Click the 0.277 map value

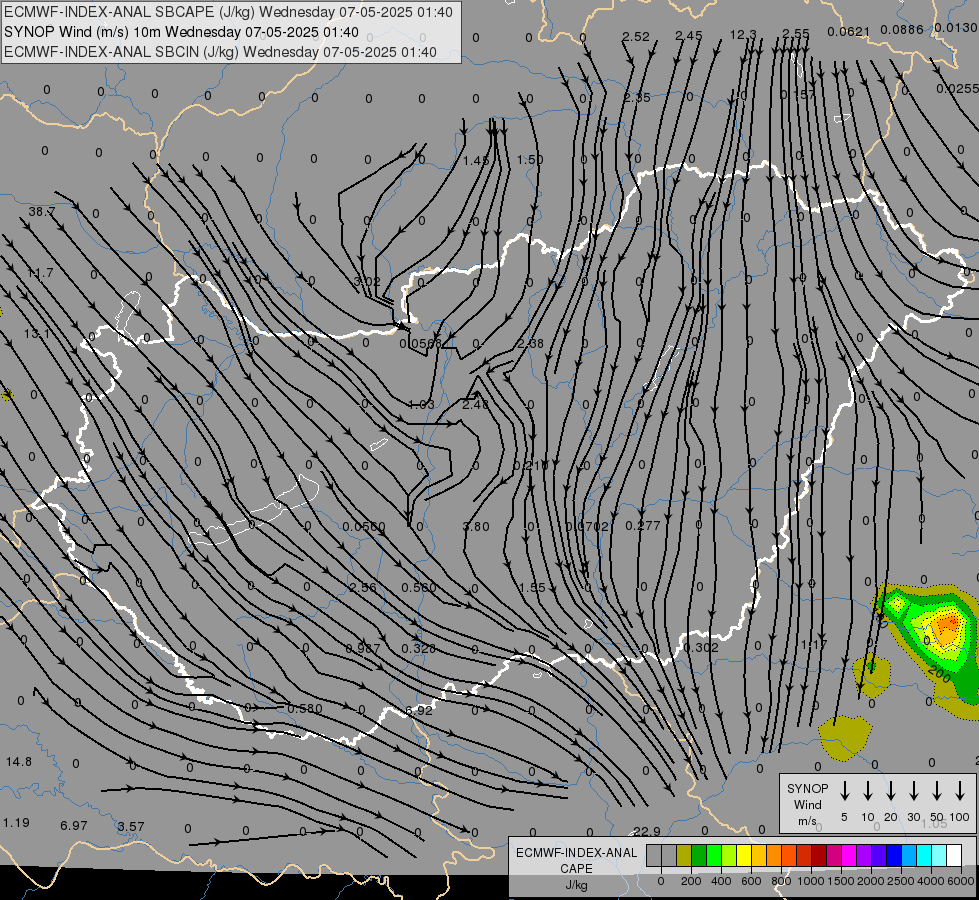click(x=642, y=525)
